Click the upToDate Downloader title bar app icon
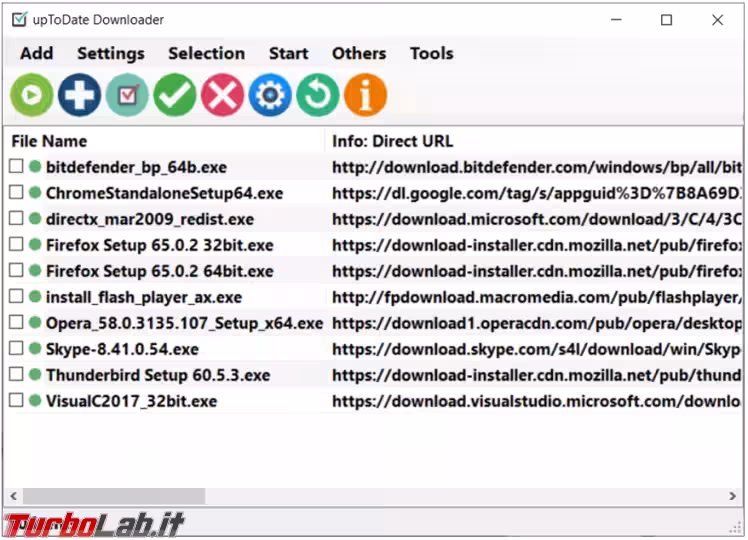The height and width of the screenshot is (540, 748). [20, 20]
